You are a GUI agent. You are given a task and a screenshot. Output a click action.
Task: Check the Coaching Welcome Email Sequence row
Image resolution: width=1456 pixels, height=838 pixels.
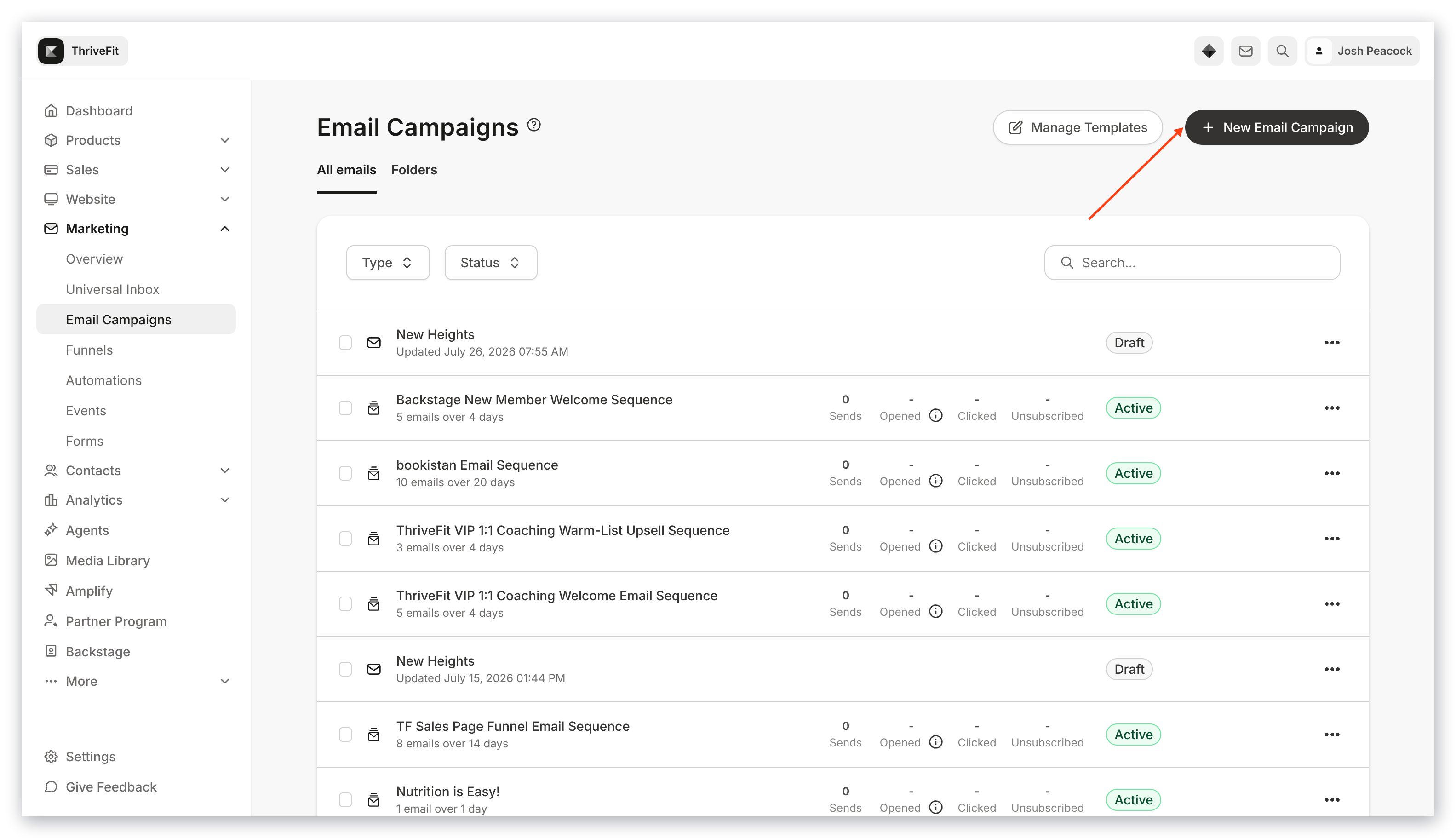[345, 604]
